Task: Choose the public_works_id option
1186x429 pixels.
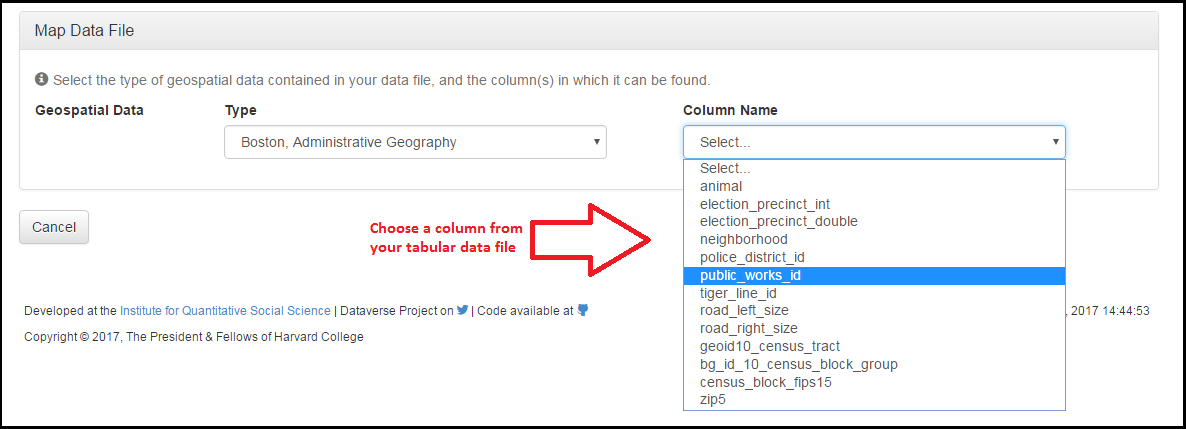Action: [x=874, y=275]
